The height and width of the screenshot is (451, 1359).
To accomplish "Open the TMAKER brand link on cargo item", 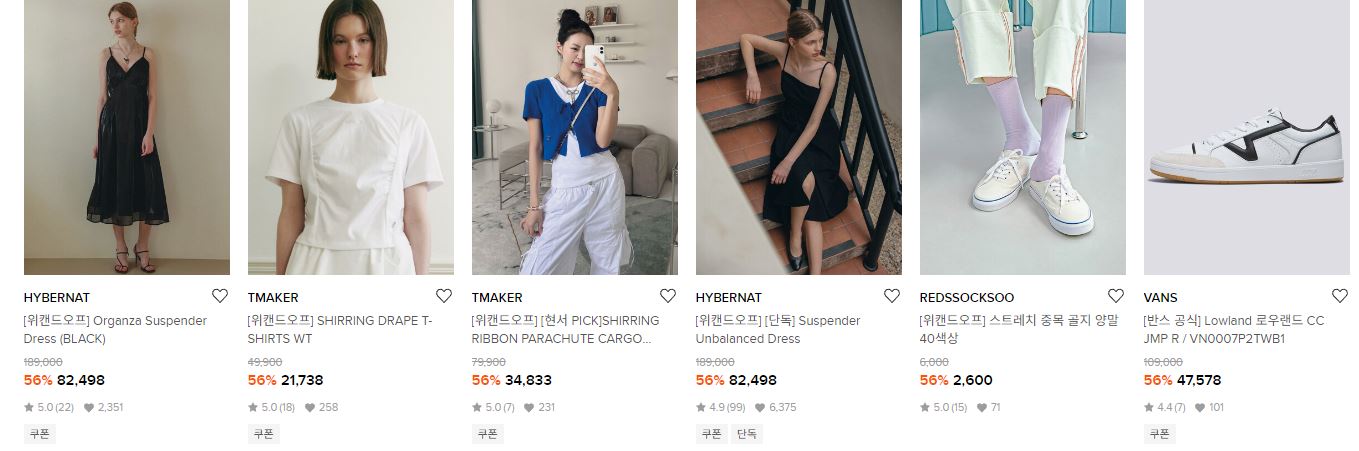I will pyautogui.click(x=497, y=298).
